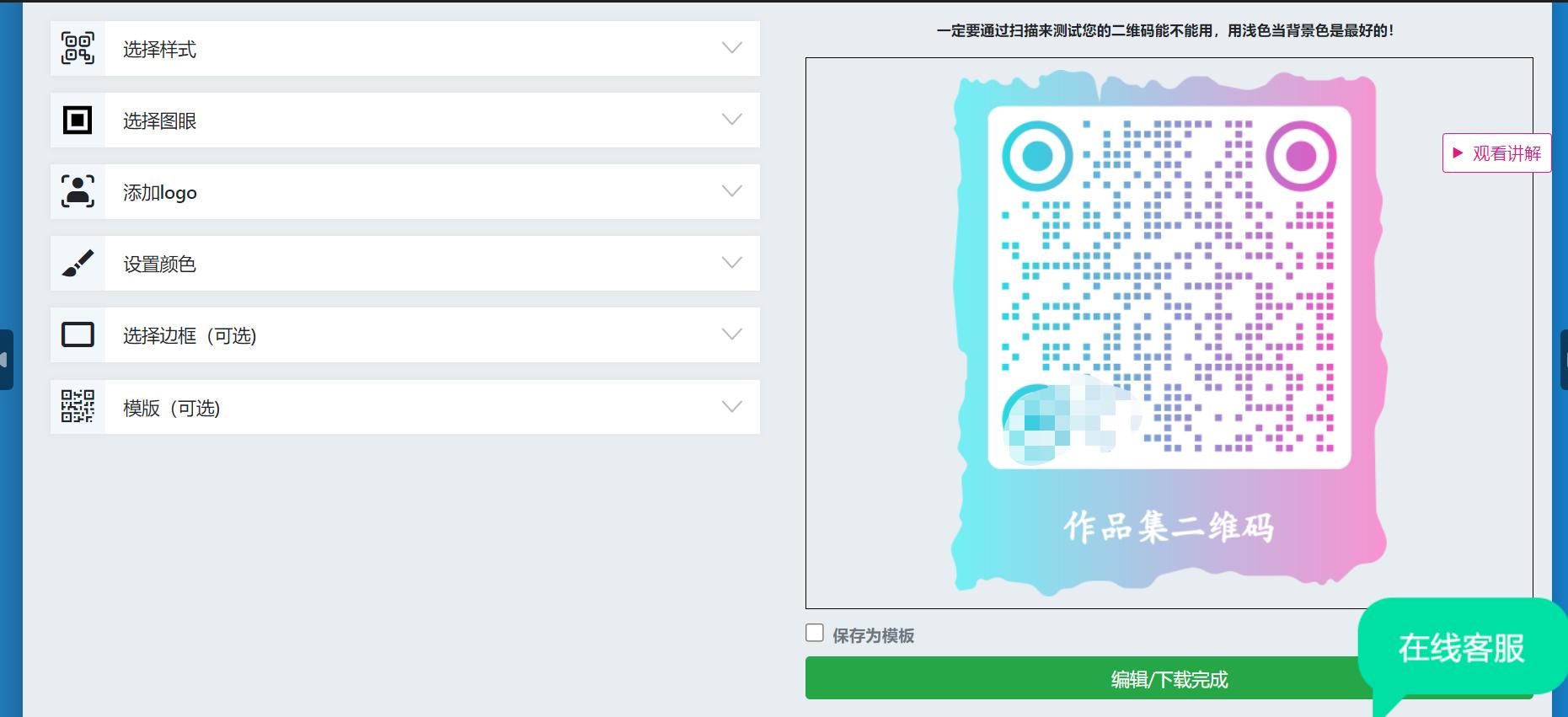Expand the 添加logo chevron
1568x717 pixels.
[732, 191]
